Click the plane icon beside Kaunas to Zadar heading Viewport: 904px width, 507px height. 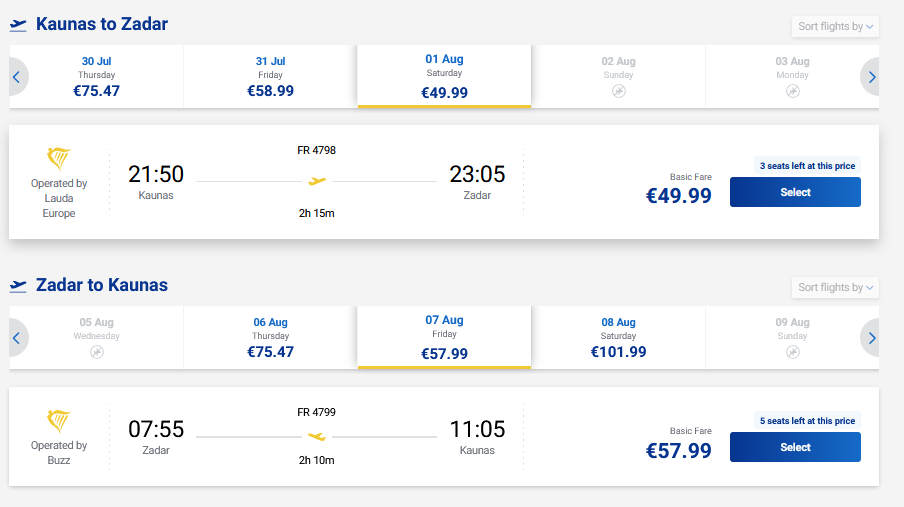18,25
